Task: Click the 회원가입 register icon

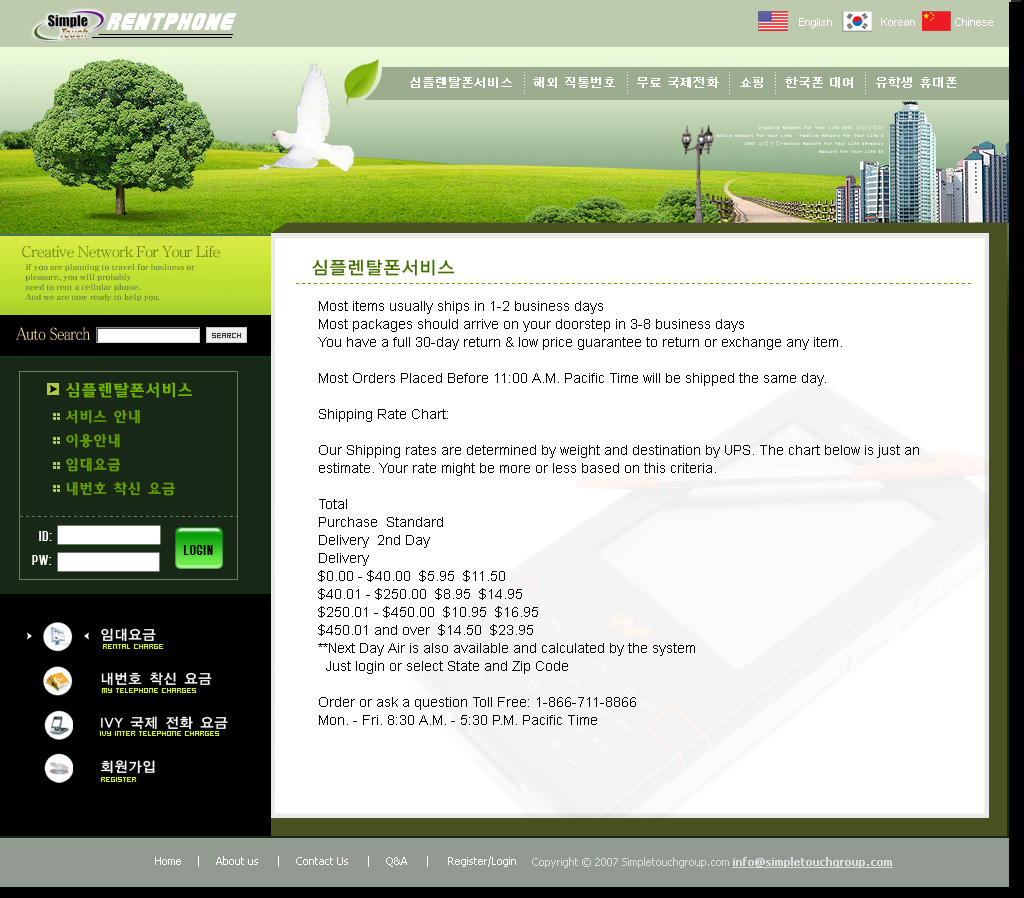Action: tap(58, 768)
